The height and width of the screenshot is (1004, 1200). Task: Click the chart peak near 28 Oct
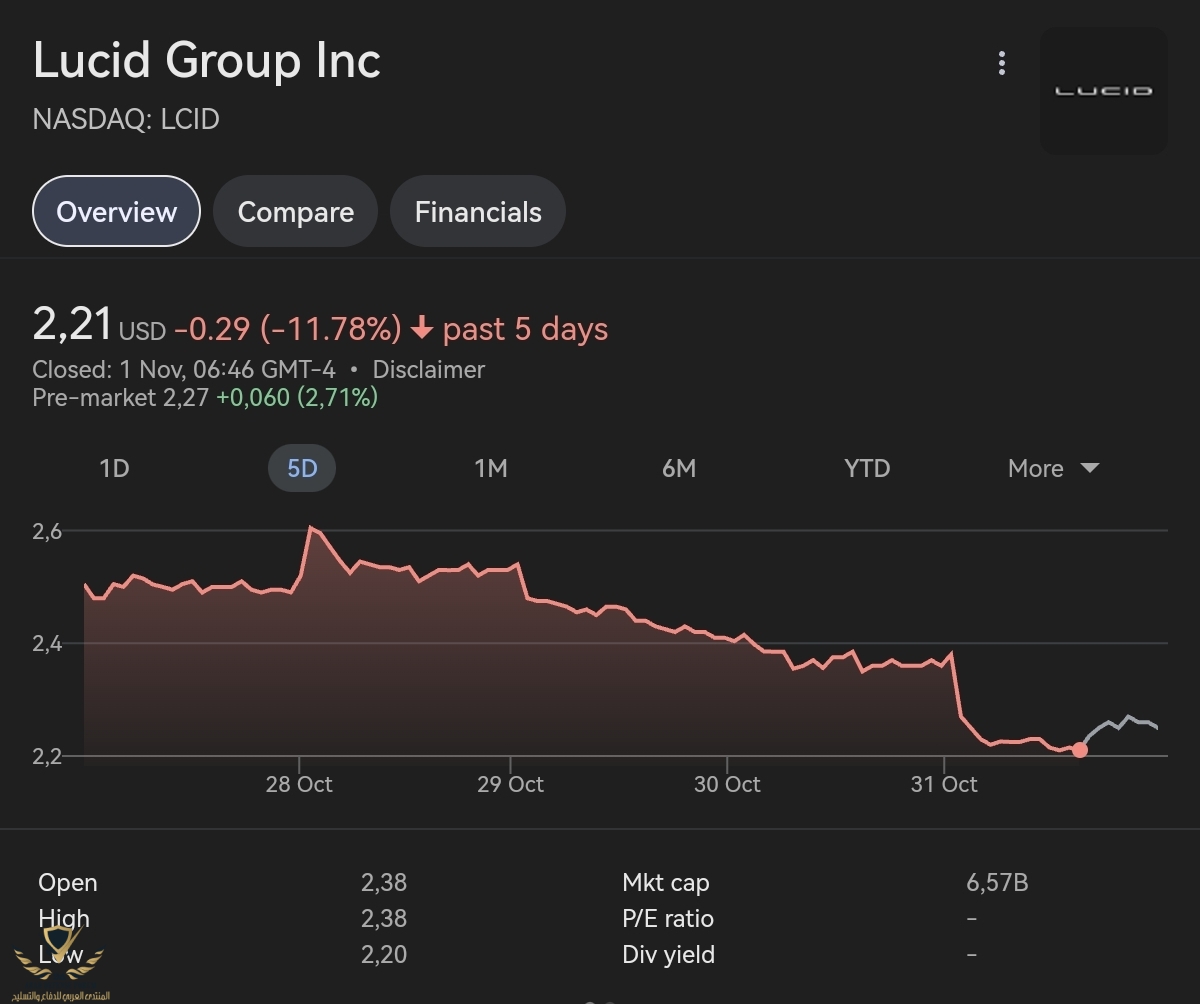(x=311, y=527)
